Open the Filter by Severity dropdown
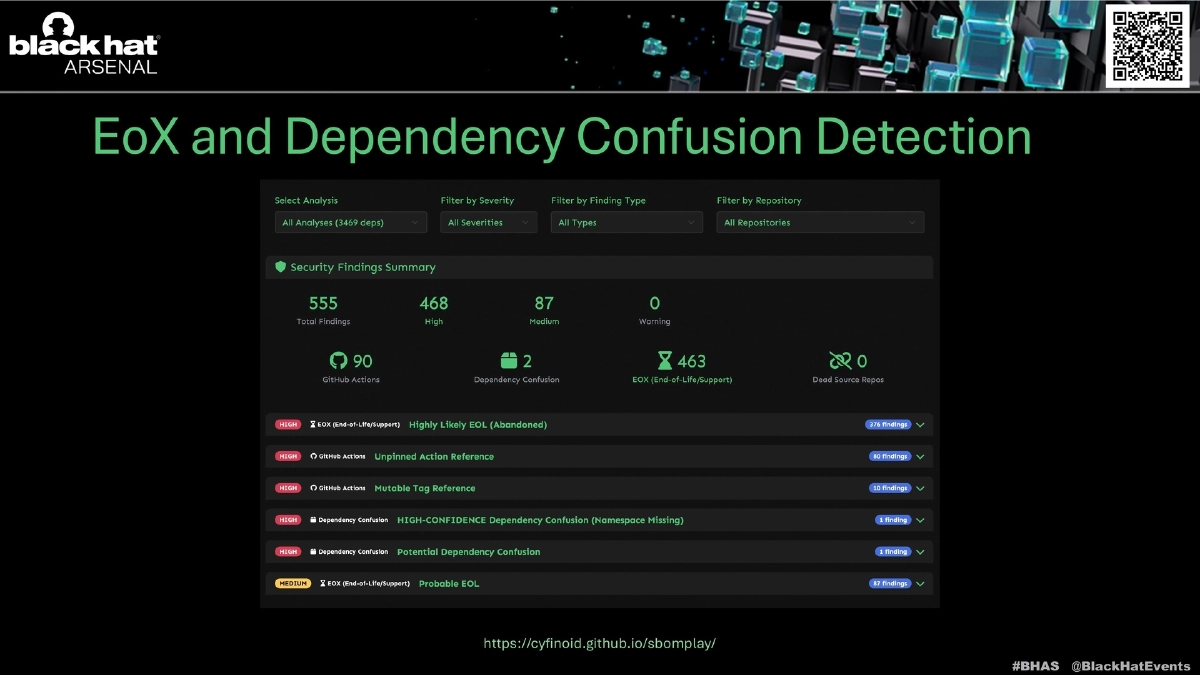1200x675 pixels. coord(488,223)
